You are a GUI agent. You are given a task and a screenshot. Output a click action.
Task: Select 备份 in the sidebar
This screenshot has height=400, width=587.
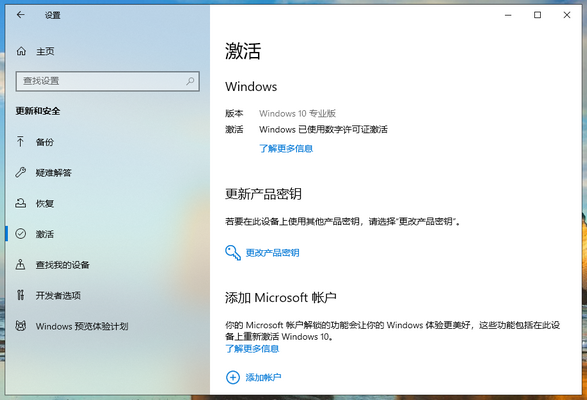pyautogui.click(x=45, y=142)
